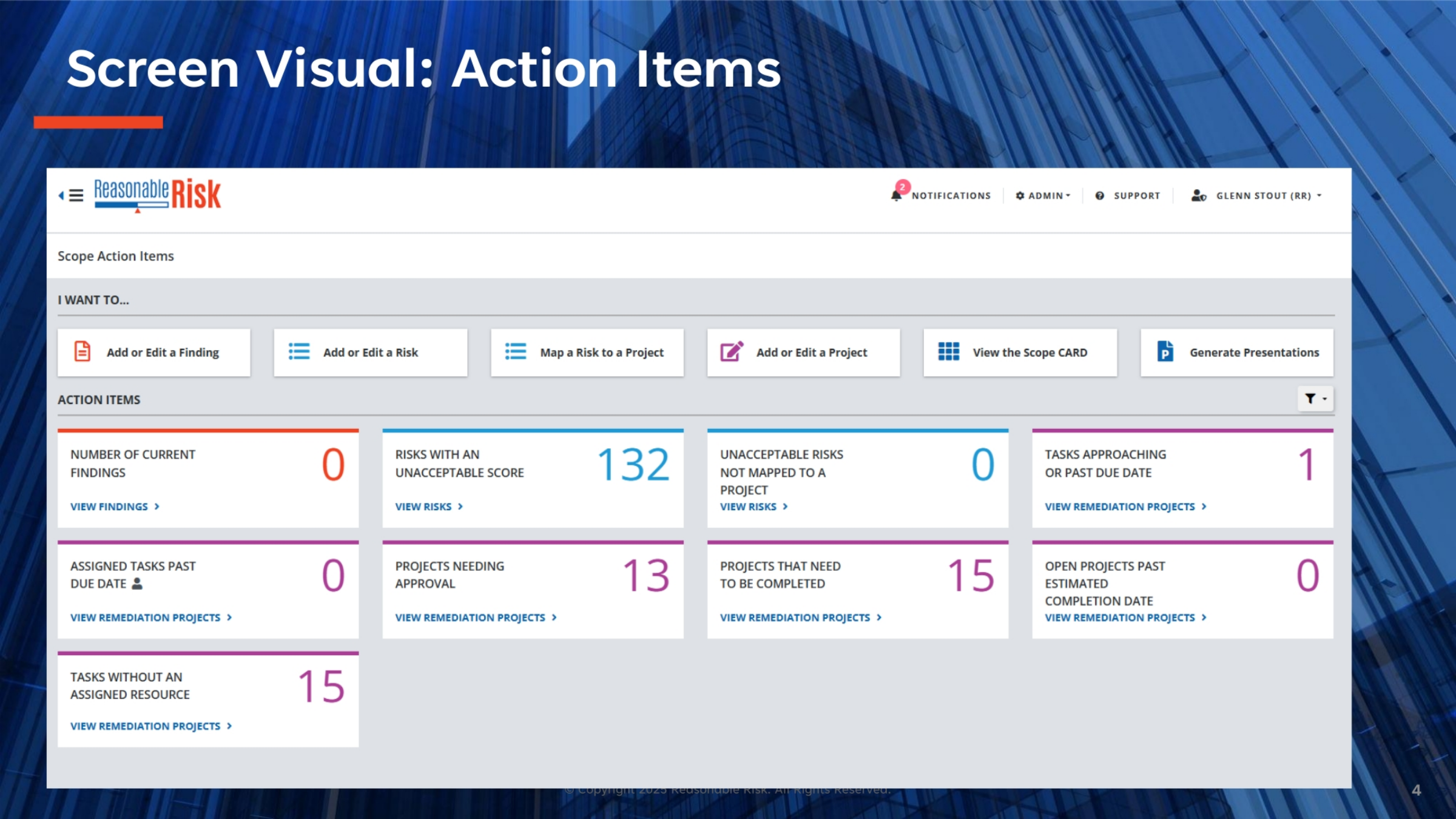Image resolution: width=1456 pixels, height=819 pixels.
Task: Click the 0 count for unmapped unacceptable risks
Action: click(983, 465)
